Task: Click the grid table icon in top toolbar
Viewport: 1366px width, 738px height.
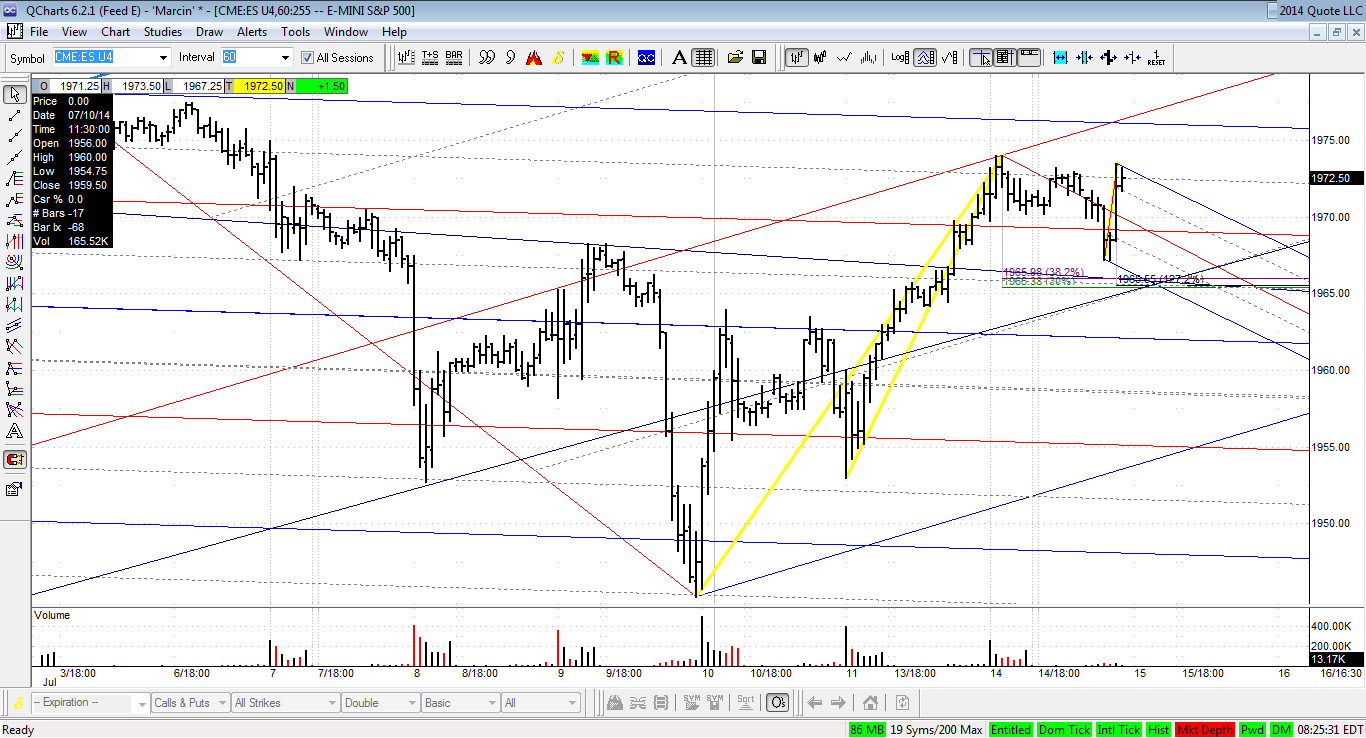Action: pos(703,57)
